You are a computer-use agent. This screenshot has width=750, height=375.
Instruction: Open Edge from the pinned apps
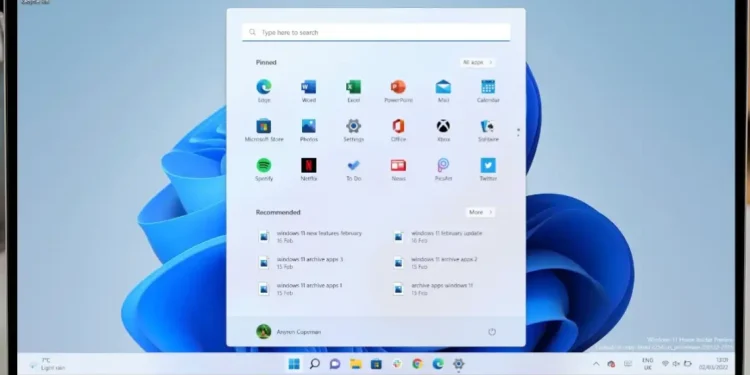tap(264, 90)
